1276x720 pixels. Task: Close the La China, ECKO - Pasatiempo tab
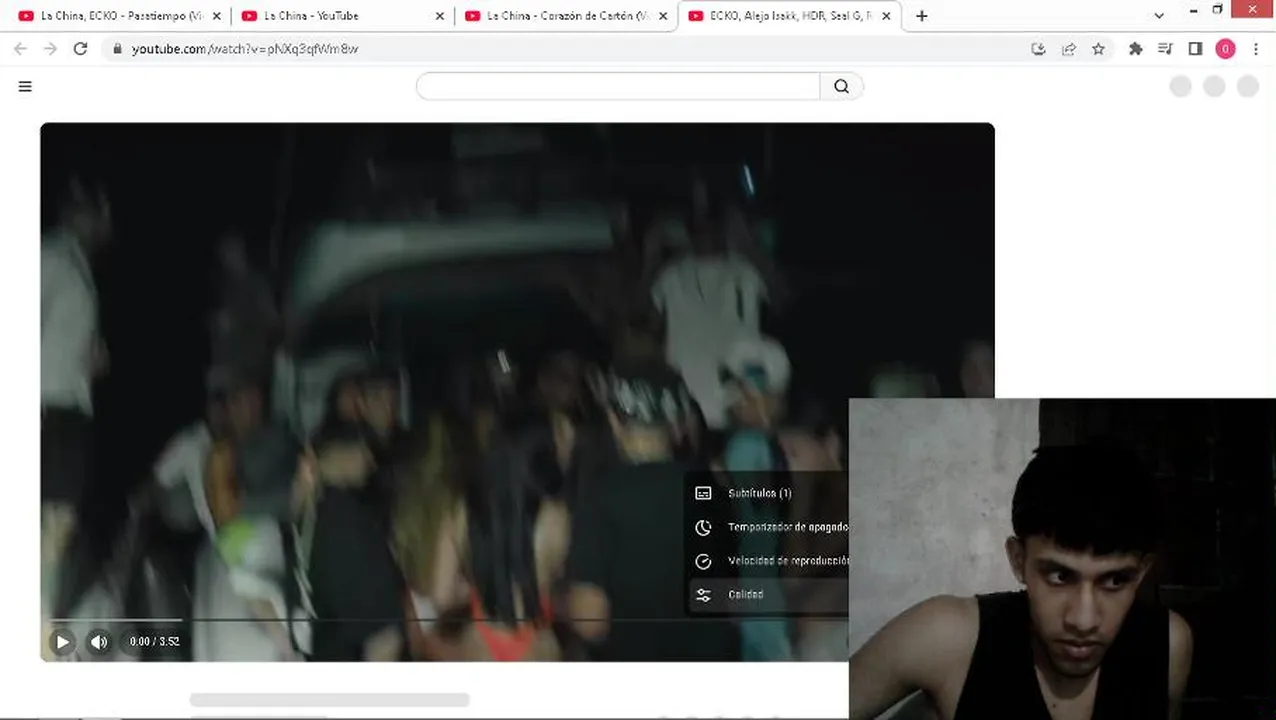[216, 16]
